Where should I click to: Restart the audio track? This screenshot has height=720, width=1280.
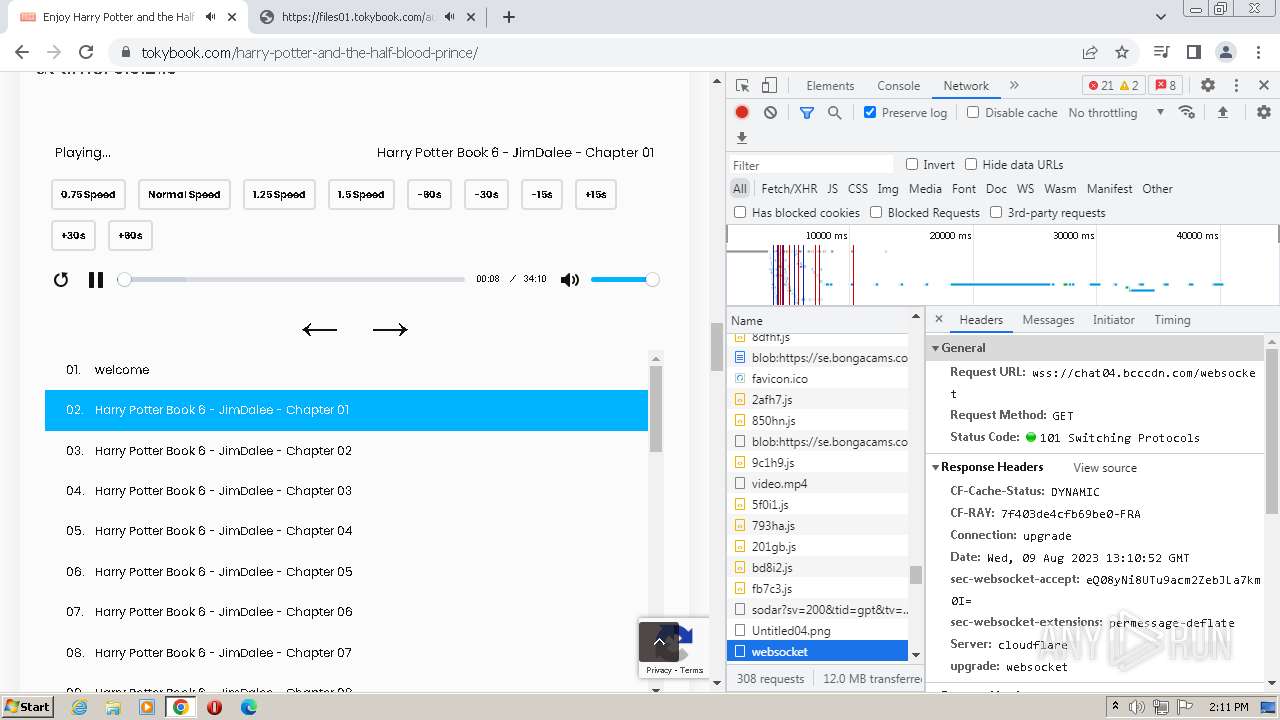(x=61, y=280)
